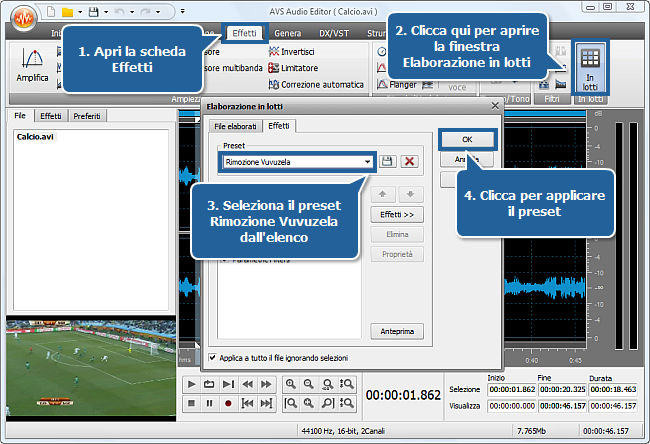This screenshot has height=444, width=650.
Task: Expand the Effetti >> button menu
Action: [397, 215]
